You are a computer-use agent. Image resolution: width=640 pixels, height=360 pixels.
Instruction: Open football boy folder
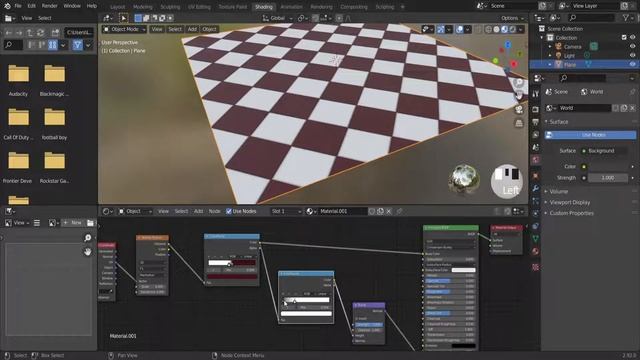click(x=54, y=124)
